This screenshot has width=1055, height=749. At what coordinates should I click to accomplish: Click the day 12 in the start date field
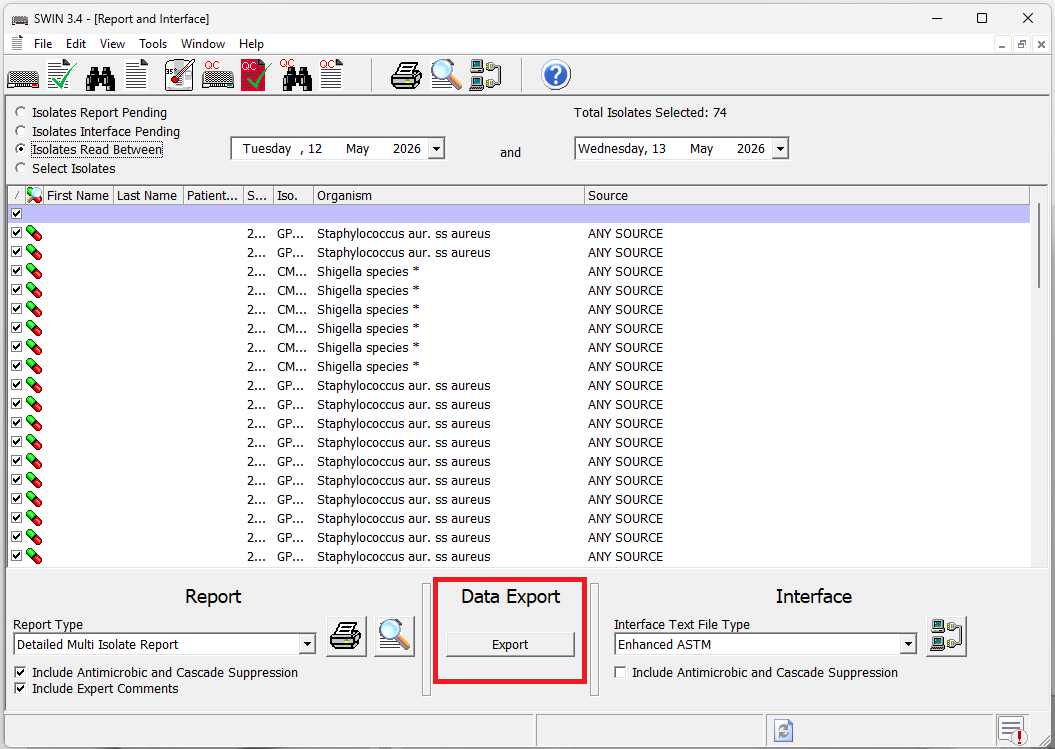pyautogui.click(x=315, y=149)
